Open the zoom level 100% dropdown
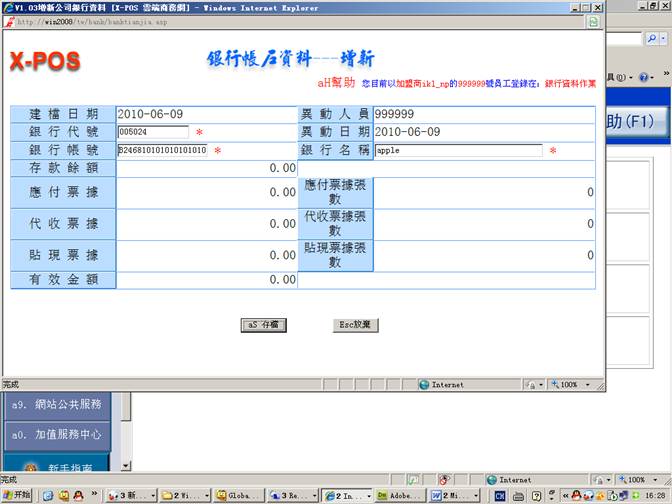 coord(572,384)
